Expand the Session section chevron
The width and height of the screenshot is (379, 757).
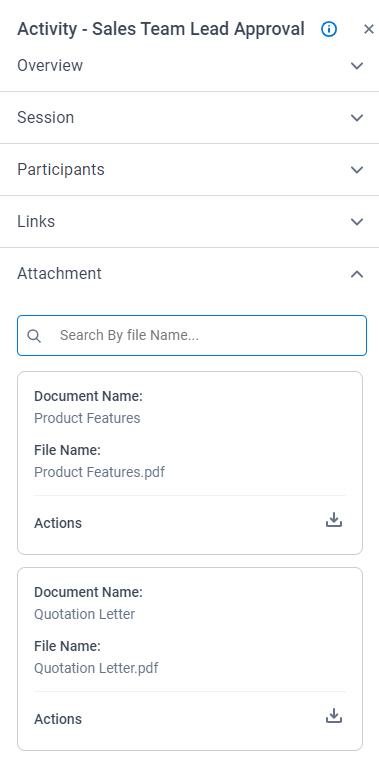[x=357, y=118]
